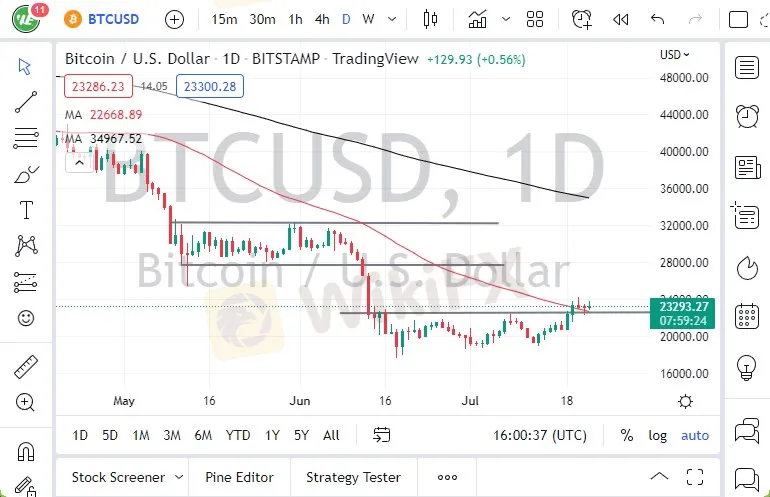Set chart range to YTD
Image resolution: width=770 pixels, height=497 pixels.
[x=238, y=435]
